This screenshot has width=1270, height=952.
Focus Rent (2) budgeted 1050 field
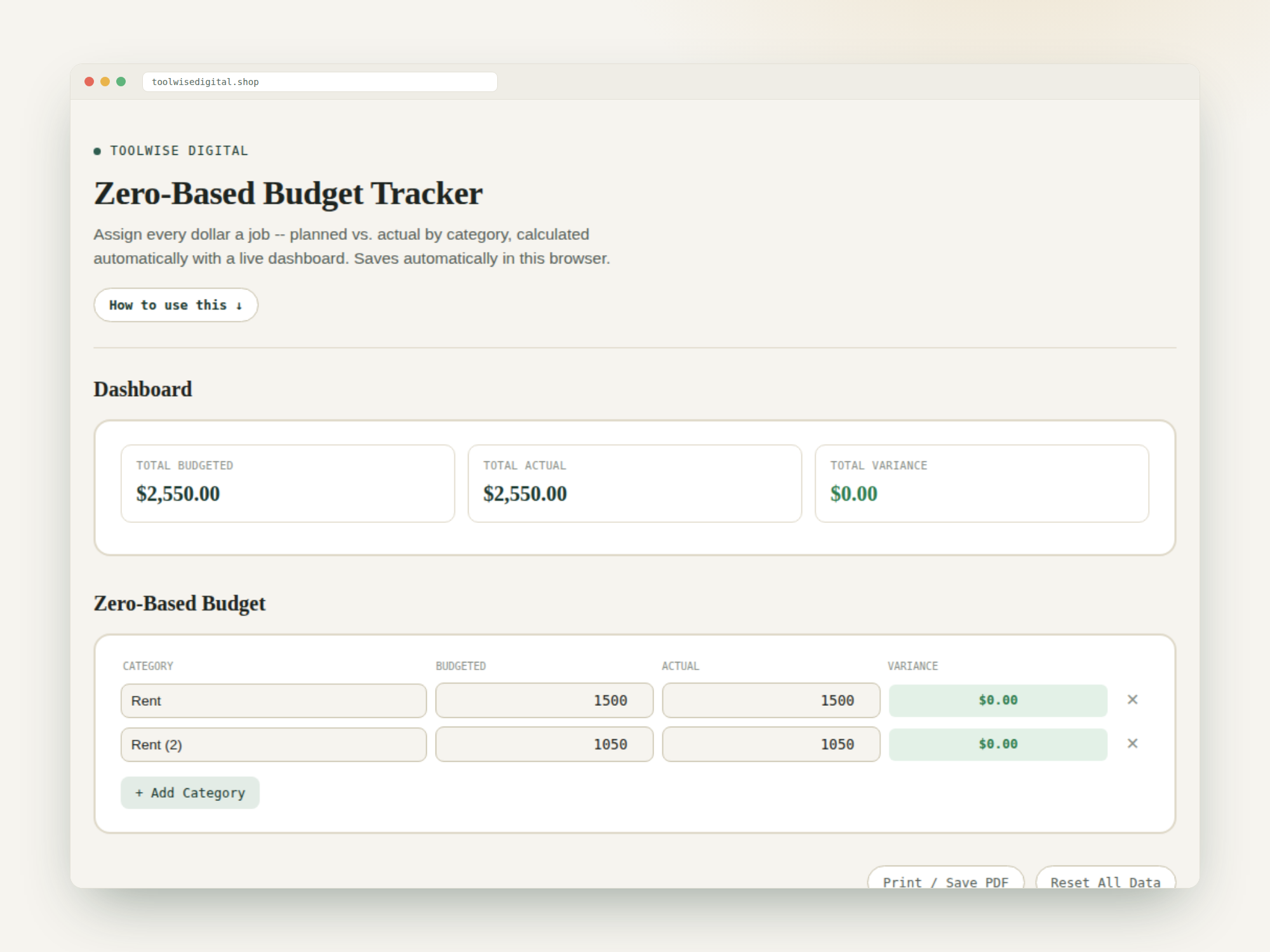pos(544,744)
